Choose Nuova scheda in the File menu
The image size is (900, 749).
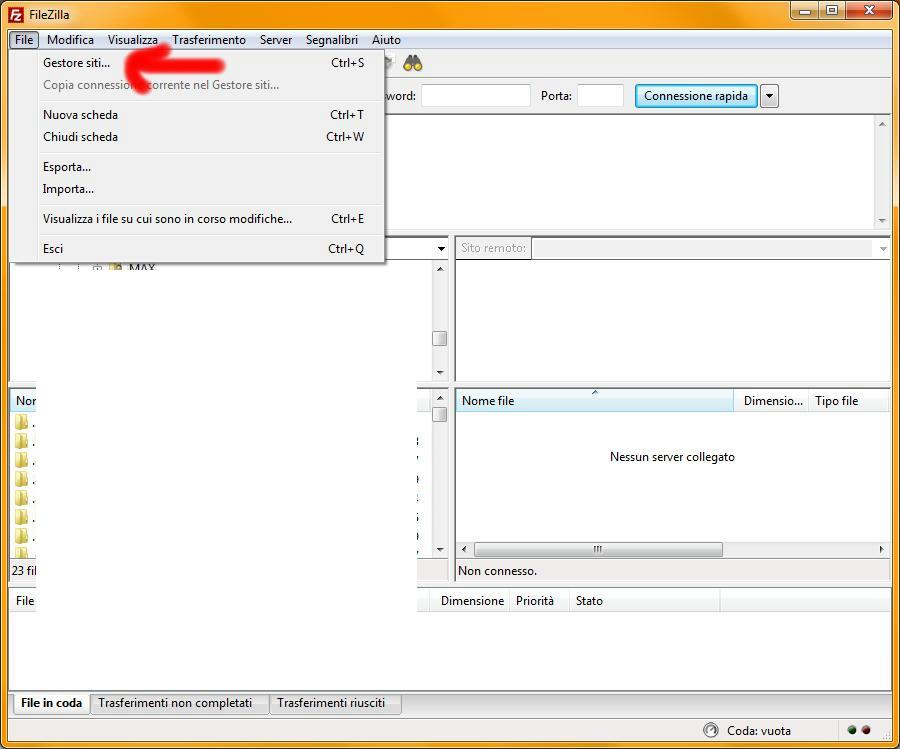point(80,115)
